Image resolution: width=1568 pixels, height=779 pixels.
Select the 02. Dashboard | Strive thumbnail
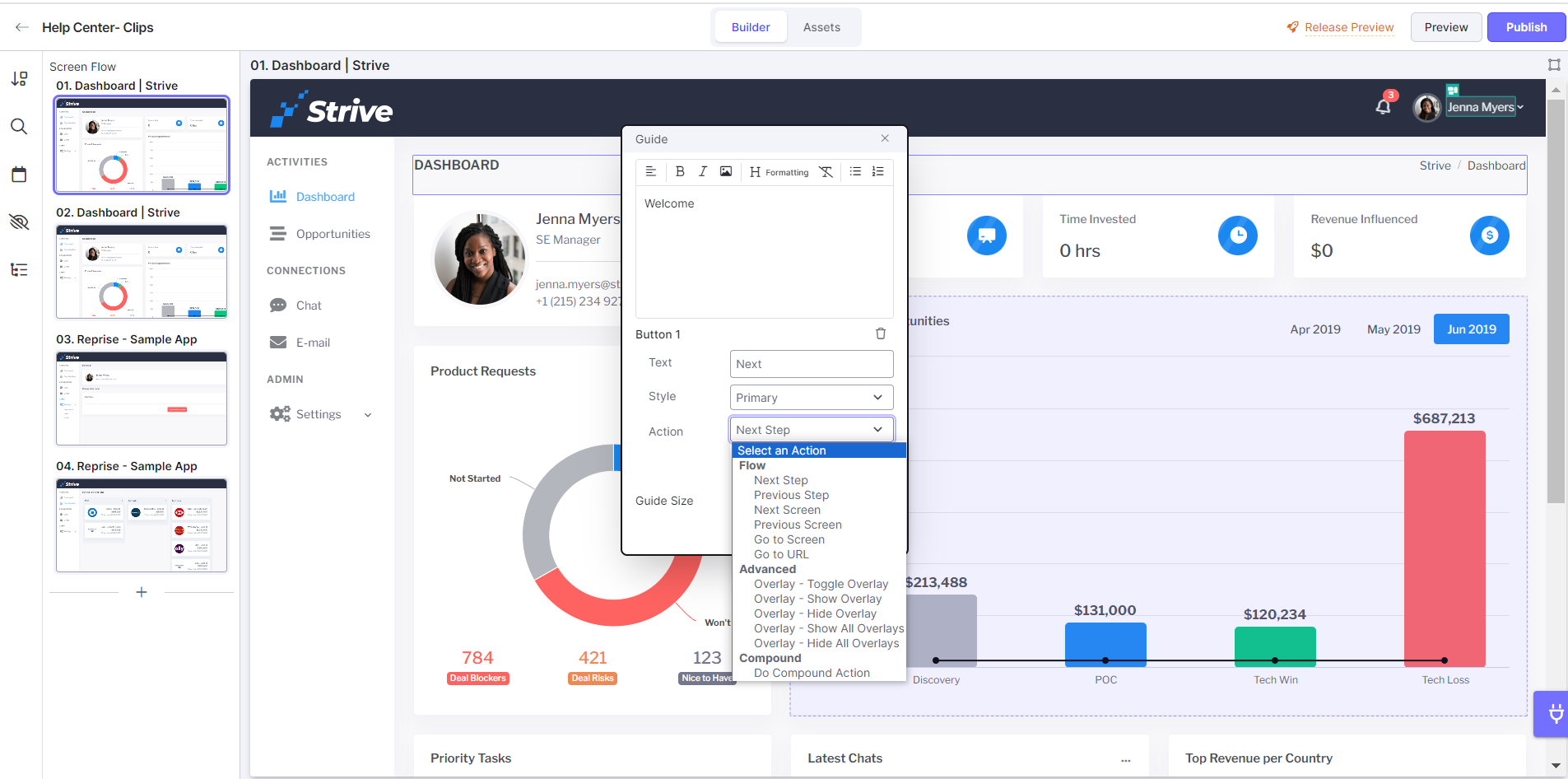coord(142,272)
